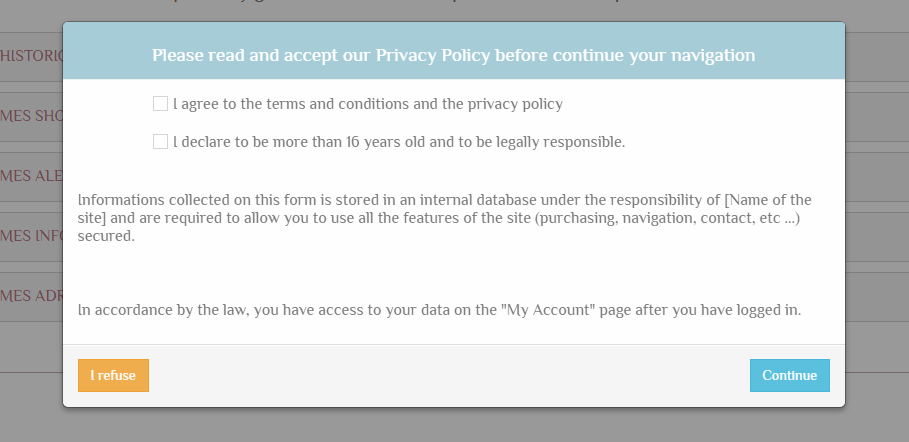Check the terms and conditions agreement box
The width and height of the screenshot is (909, 442).
click(x=160, y=104)
